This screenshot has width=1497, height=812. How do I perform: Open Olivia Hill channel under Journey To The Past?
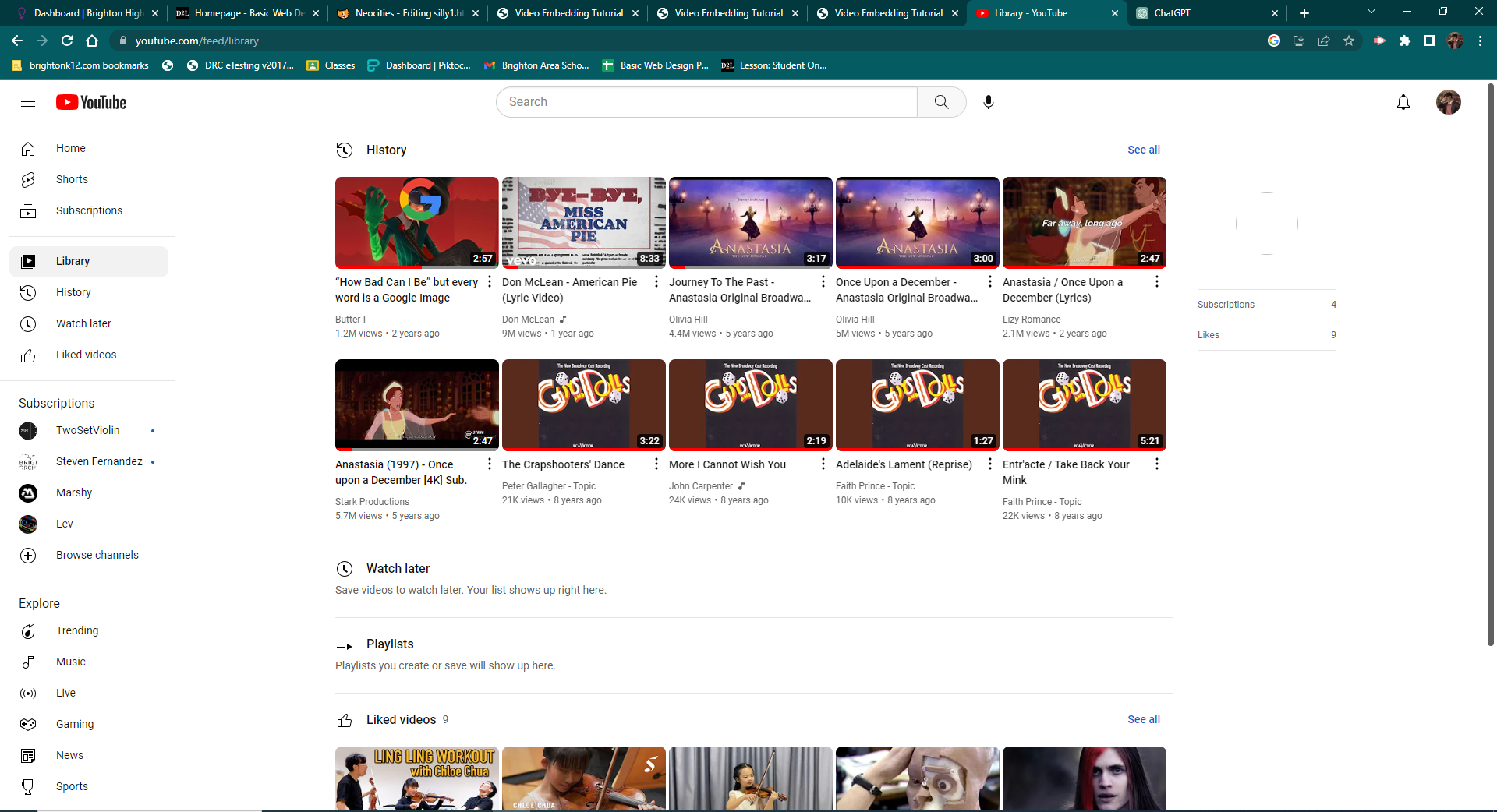688,320
